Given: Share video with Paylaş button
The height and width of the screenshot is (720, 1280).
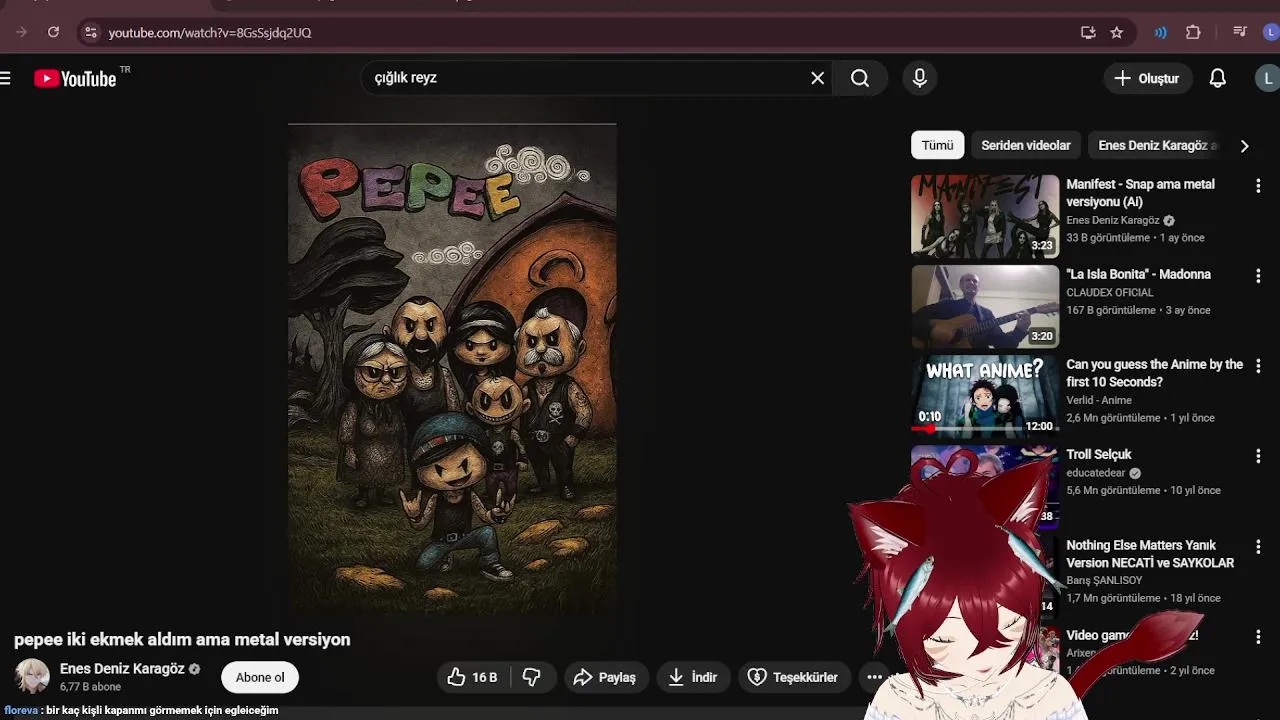Looking at the screenshot, I should tap(605, 677).
